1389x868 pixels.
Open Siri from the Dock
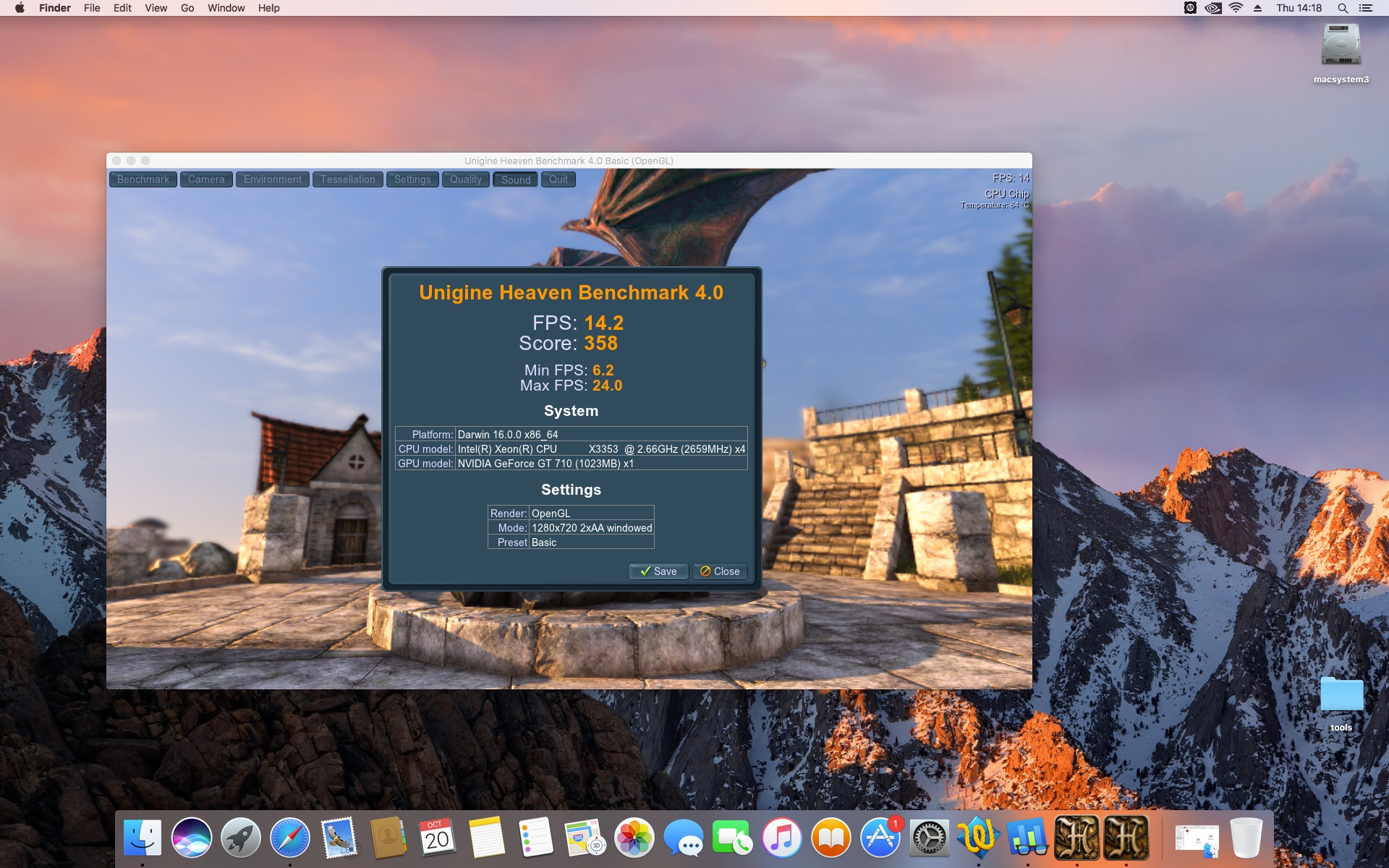(192, 838)
